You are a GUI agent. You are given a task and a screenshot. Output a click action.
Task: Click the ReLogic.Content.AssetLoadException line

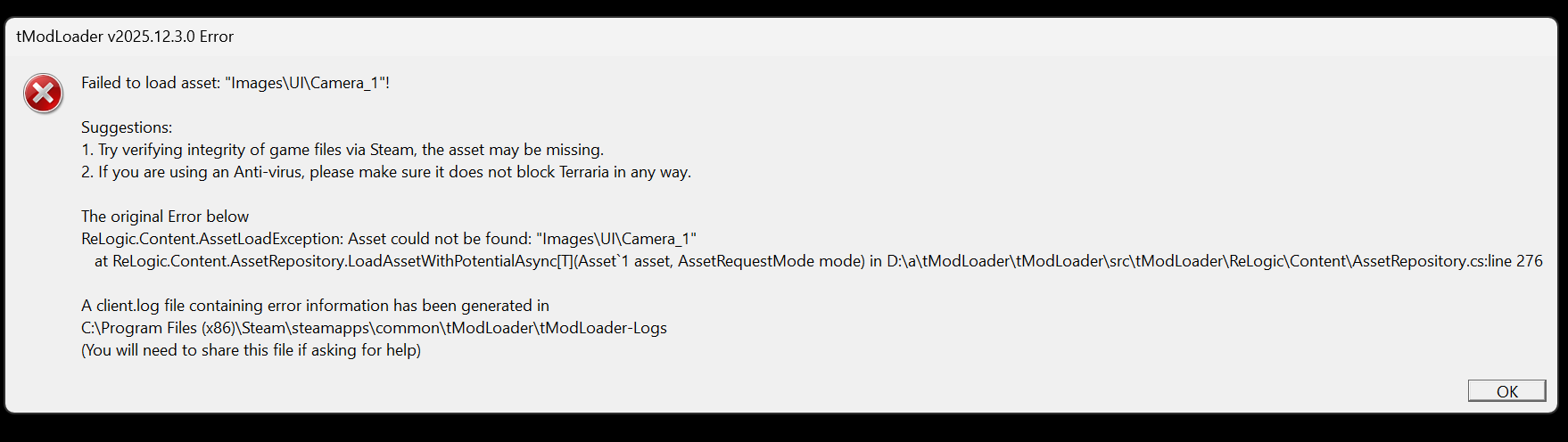388,239
